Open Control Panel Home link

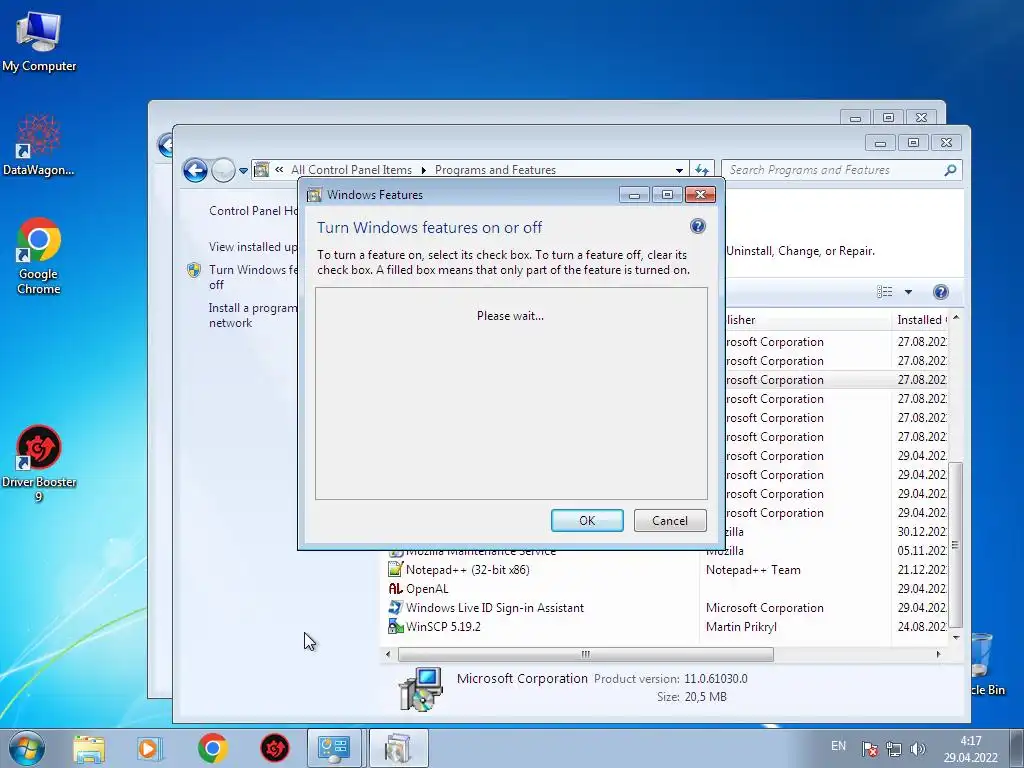[x=254, y=211]
